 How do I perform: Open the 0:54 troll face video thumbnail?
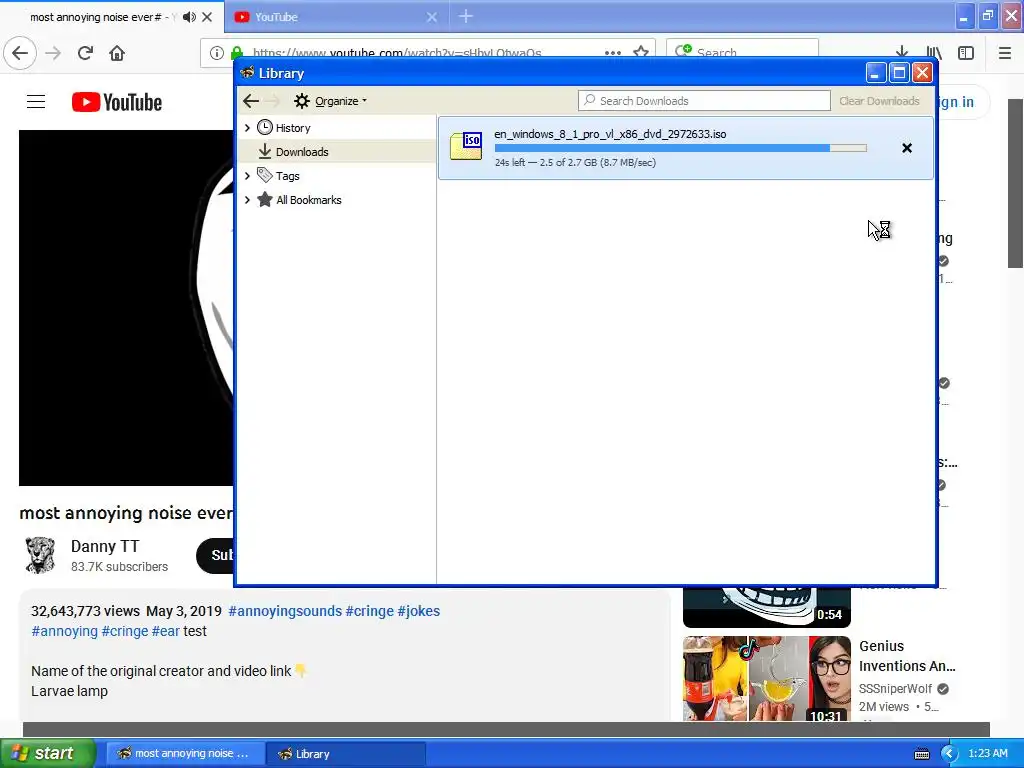[767, 607]
